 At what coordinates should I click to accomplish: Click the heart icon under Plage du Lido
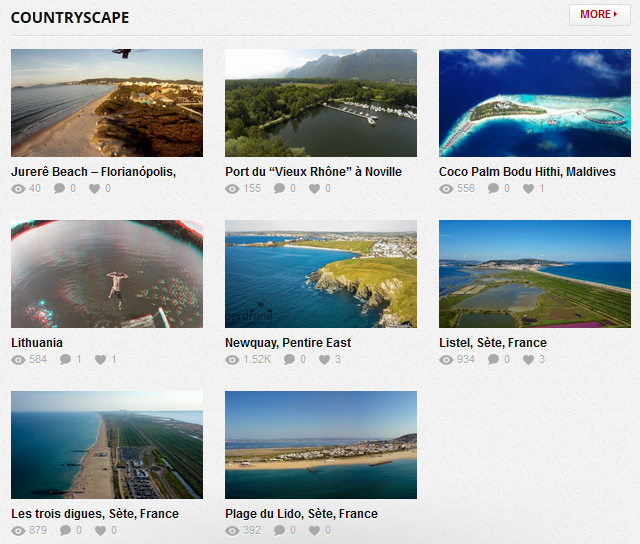[315, 531]
